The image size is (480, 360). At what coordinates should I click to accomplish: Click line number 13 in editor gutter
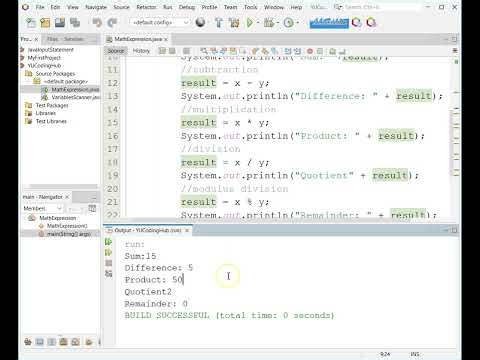click(x=113, y=96)
